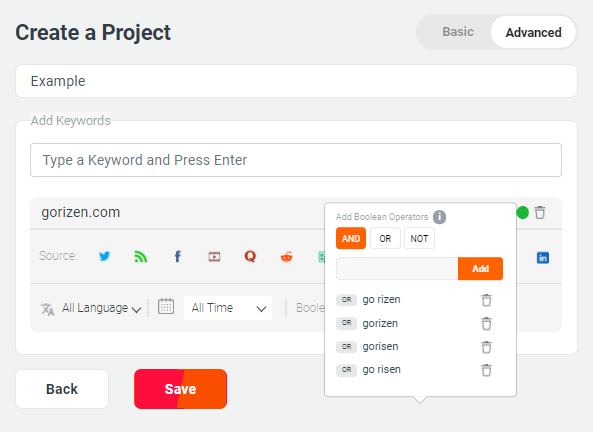This screenshot has height=432, width=593.
Task: Delete the gorizen.com keyword with trash icon
Action: coord(540,213)
